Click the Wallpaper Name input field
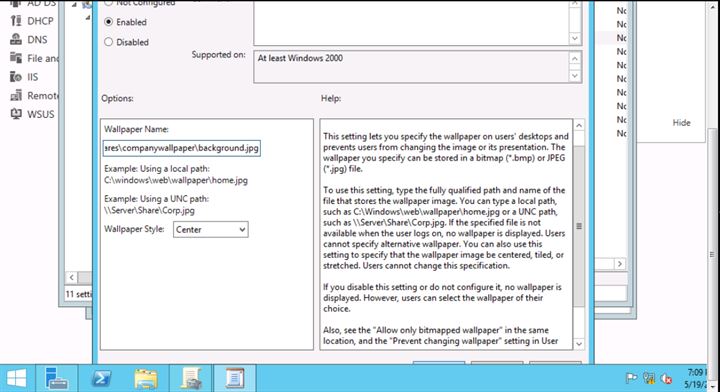Image resolution: width=720 pixels, height=392 pixels. click(182, 148)
